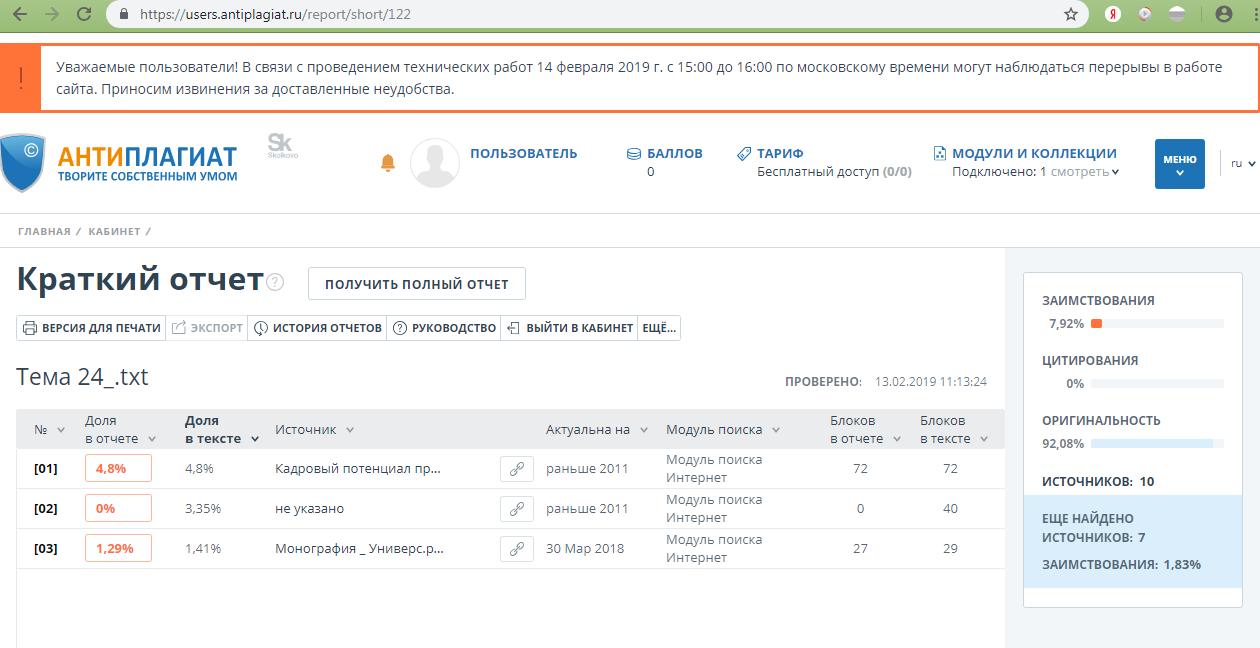
Task: Click the user avatar picture
Action: click(435, 163)
